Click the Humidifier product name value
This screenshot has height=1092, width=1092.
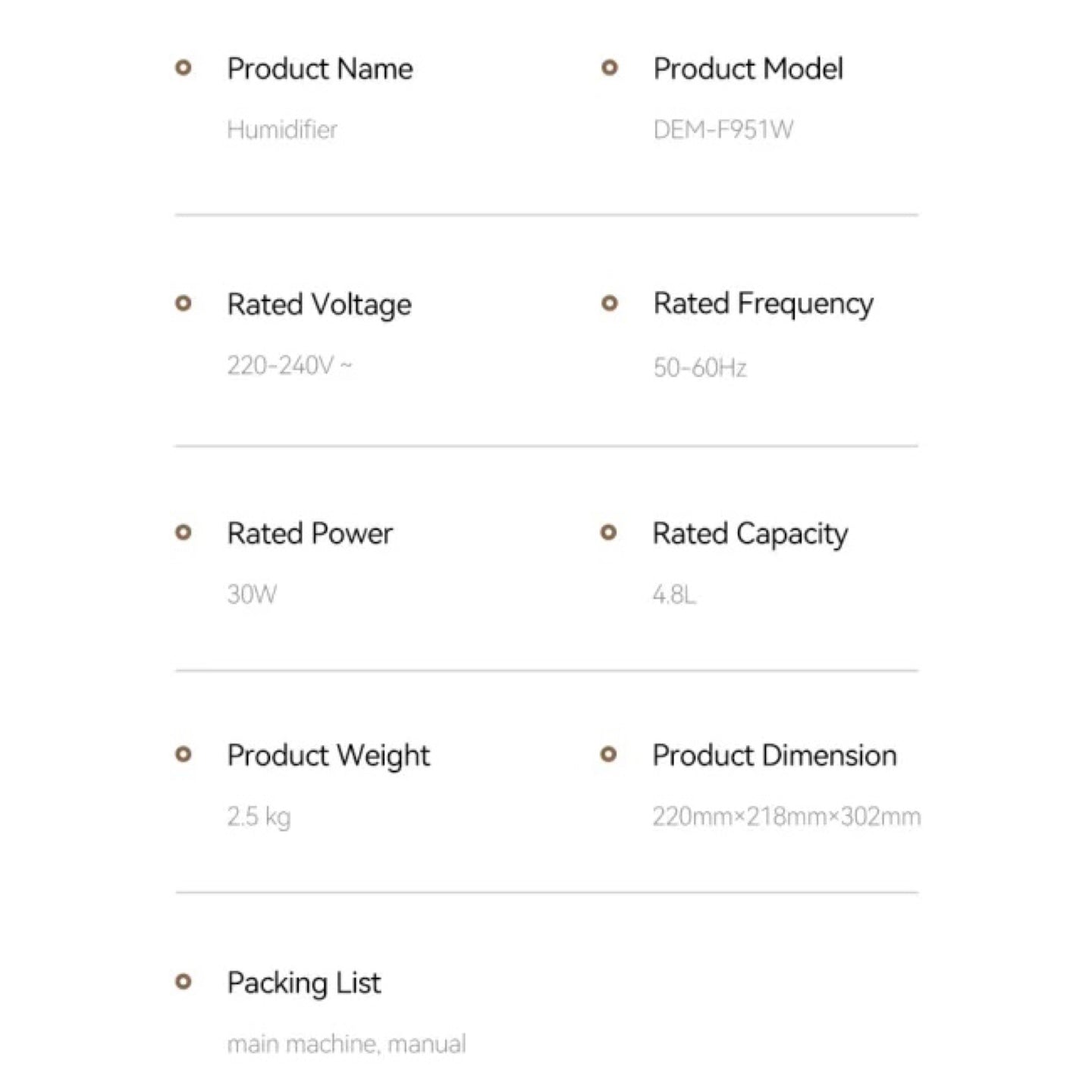(x=282, y=130)
